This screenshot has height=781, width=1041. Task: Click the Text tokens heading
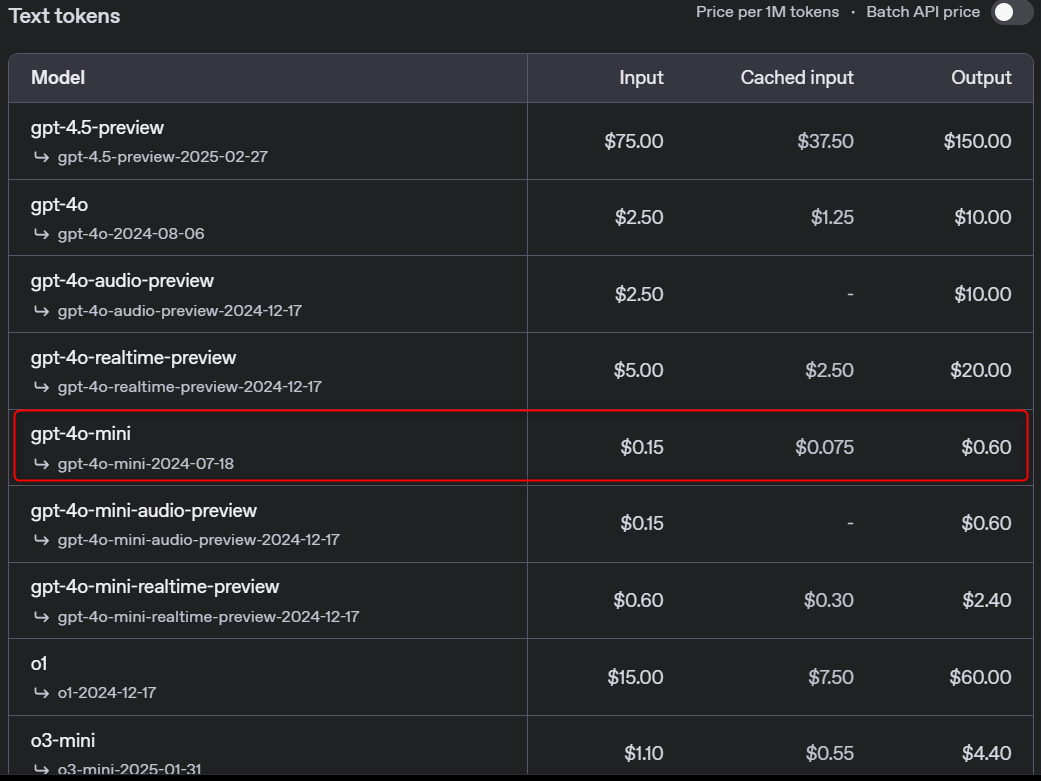point(64,16)
